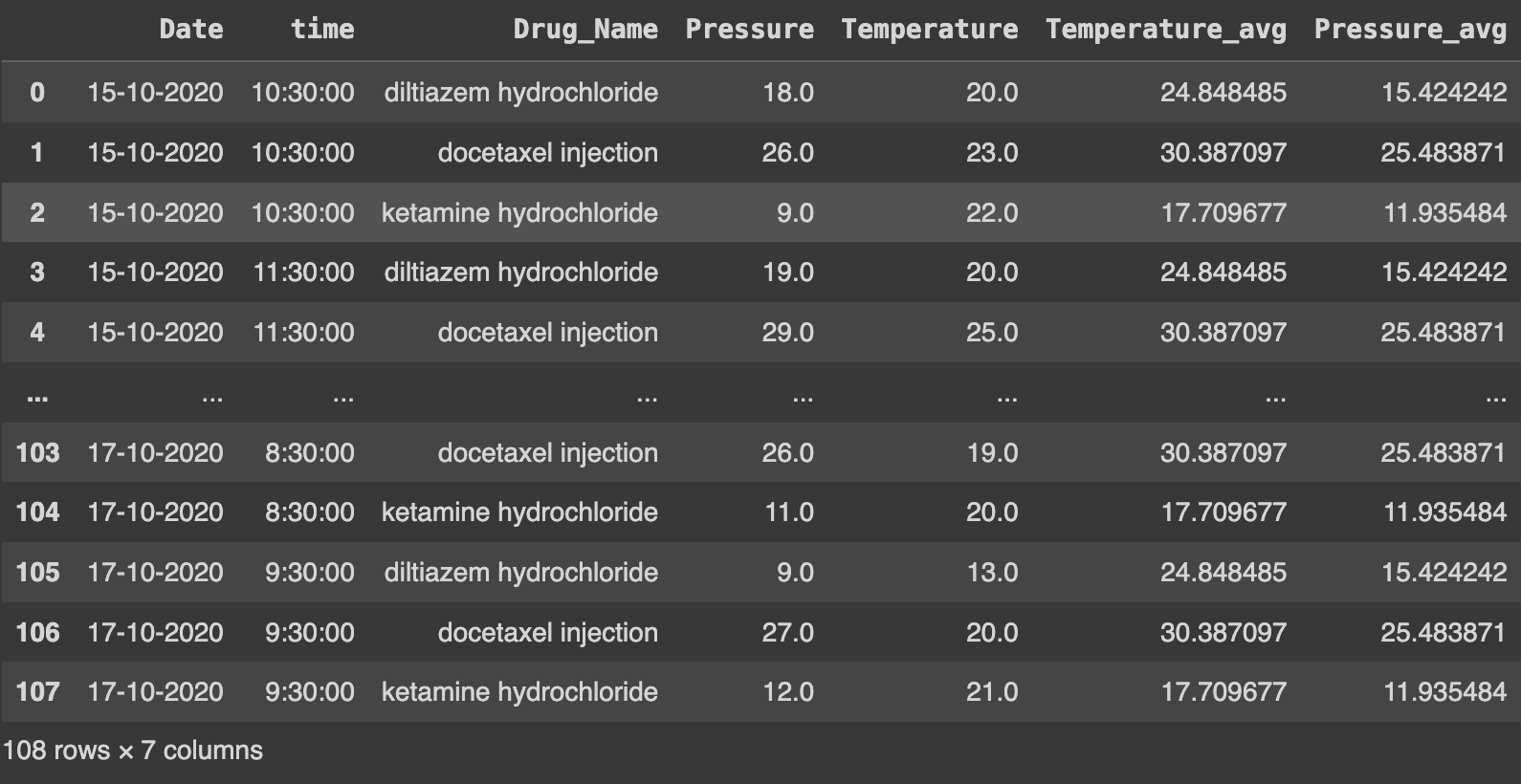Click the time cell 11:30:00 in row 3
This screenshot has height=784, width=1521.
click(303, 272)
